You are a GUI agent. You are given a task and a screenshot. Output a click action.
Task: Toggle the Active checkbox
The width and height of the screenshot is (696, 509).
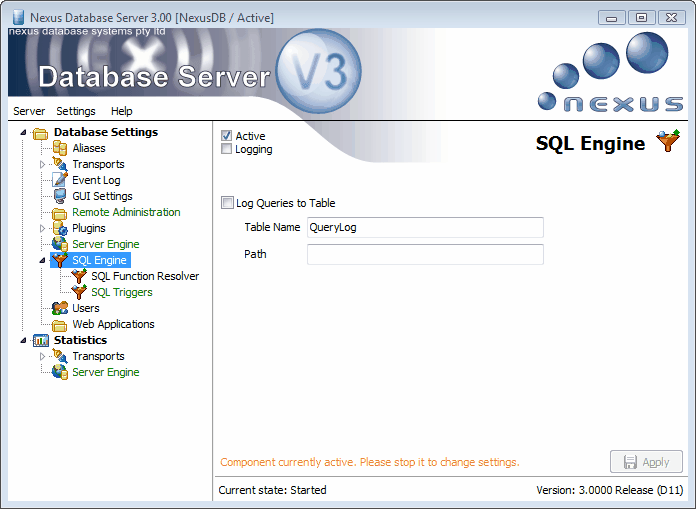226,135
